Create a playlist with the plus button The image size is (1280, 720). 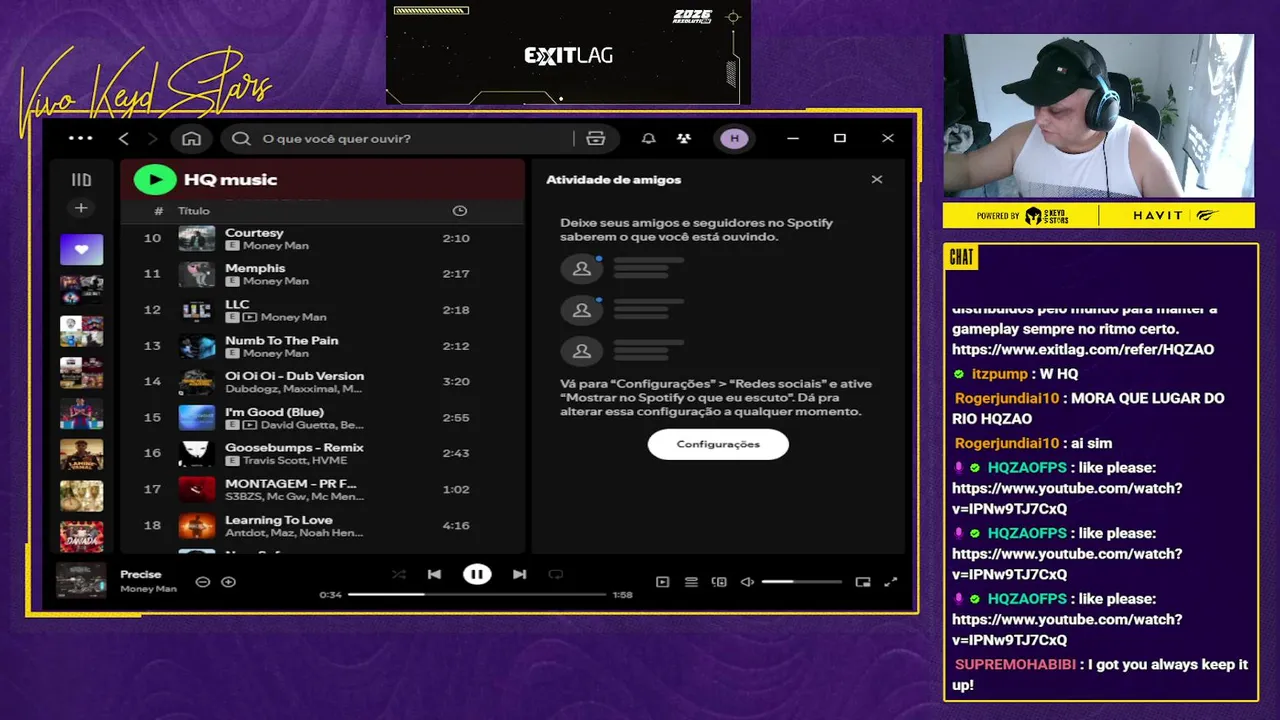click(x=81, y=208)
